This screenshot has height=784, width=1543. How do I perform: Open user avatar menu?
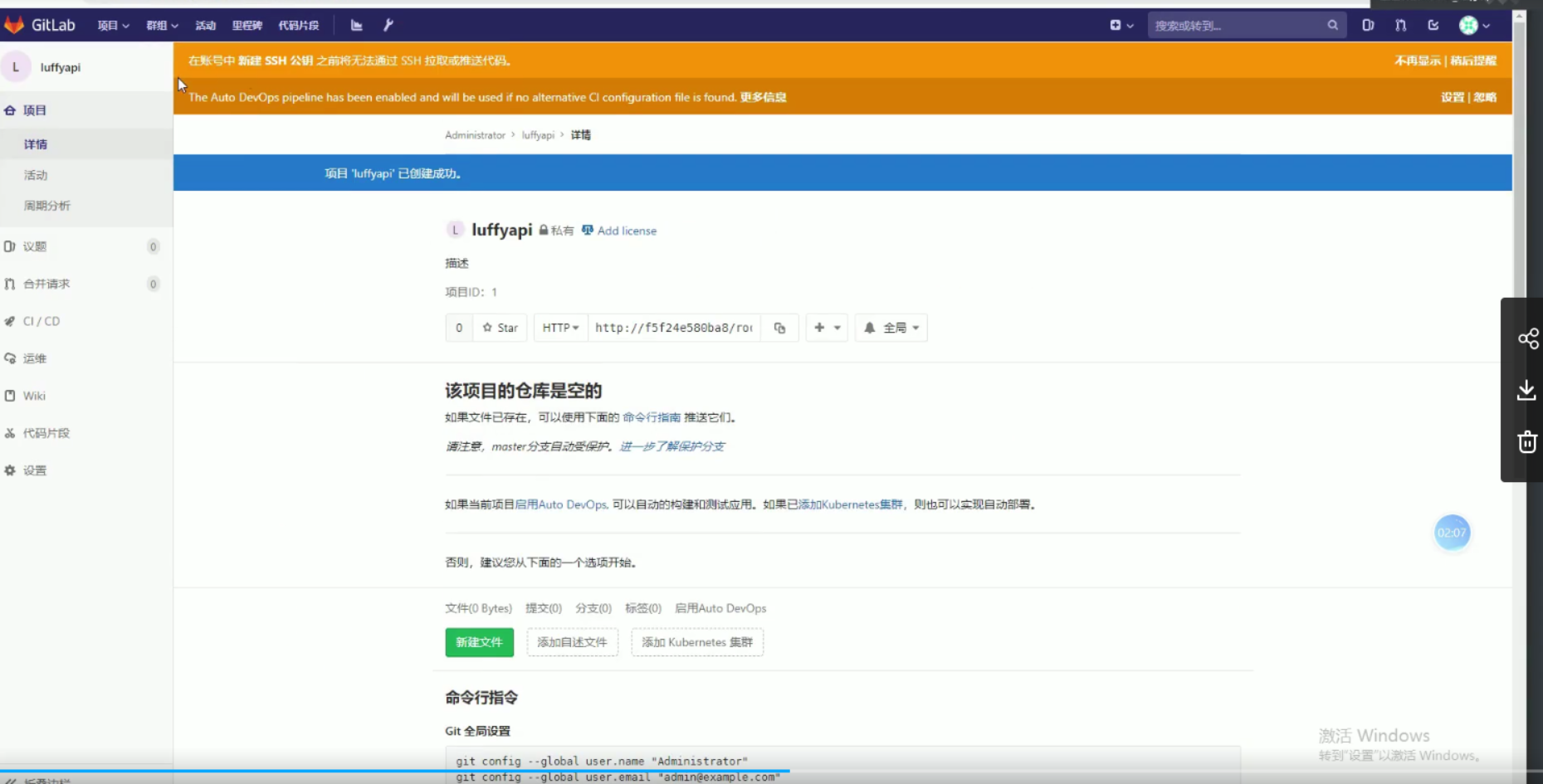pyautogui.click(x=1474, y=25)
